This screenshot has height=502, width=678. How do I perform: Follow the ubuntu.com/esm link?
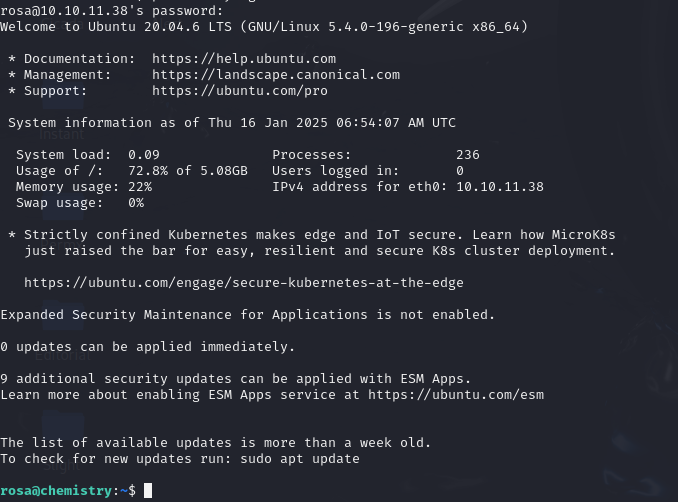pyautogui.click(x=456, y=395)
